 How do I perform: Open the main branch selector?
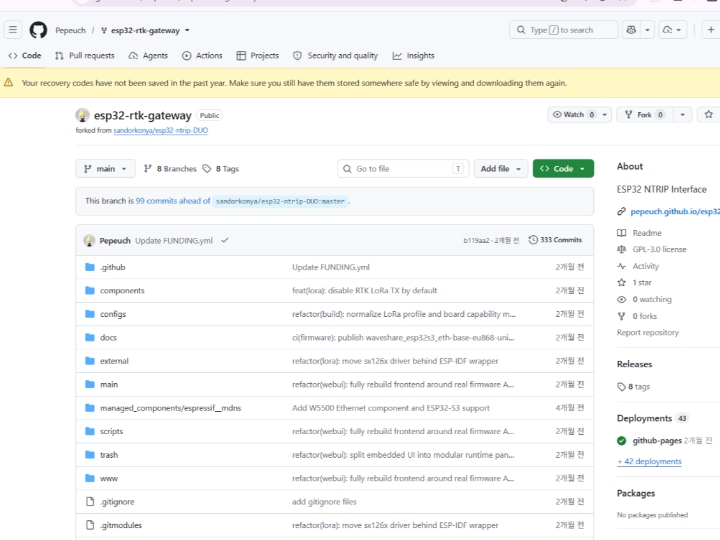(x=105, y=169)
